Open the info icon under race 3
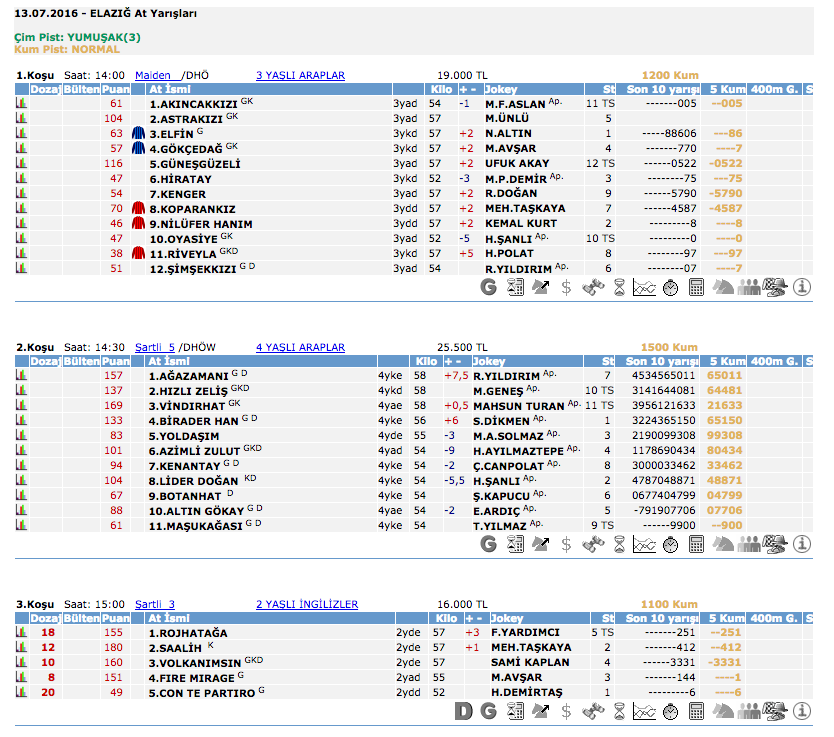Viewport: 834px width, 737px height. point(801,711)
